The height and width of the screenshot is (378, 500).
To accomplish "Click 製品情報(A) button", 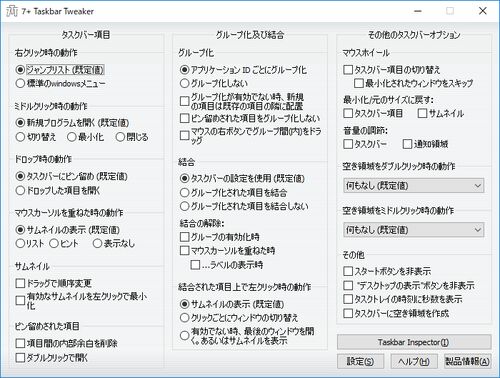I will coord(467,361).
